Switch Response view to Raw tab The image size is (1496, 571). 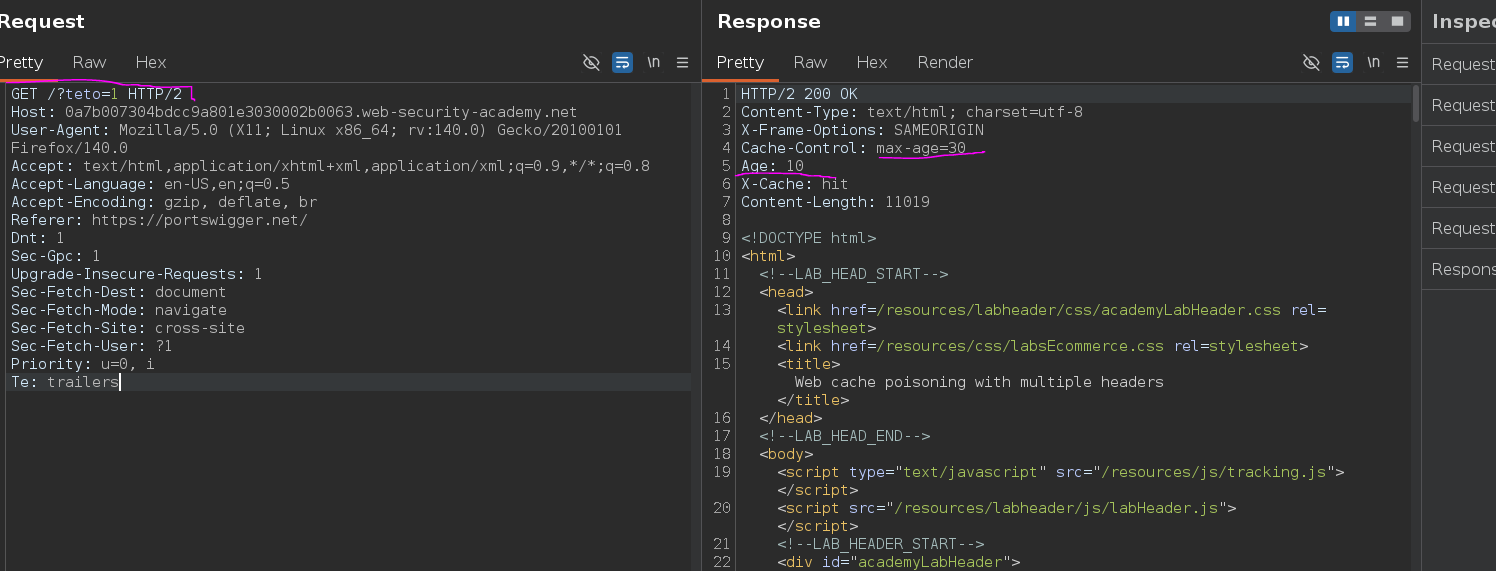pyautogui.click(x=810, y=62)
